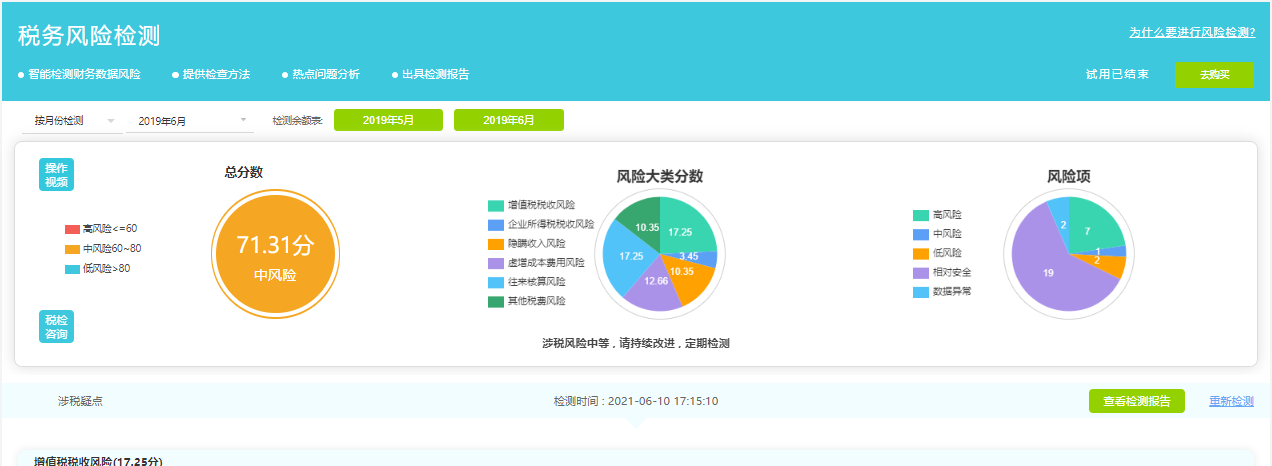Select the 涉税疑点 tab
1272x466 pixels.
80,401
